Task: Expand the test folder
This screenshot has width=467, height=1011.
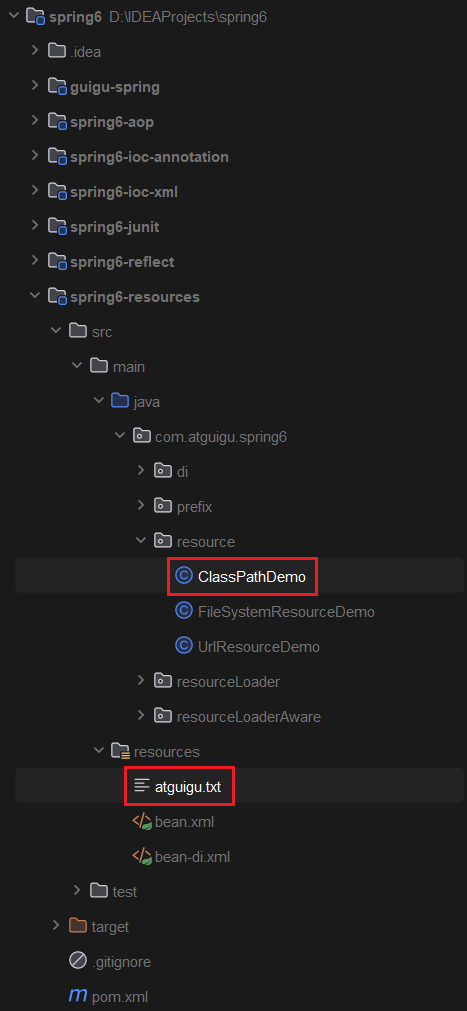Action: (77, 891)
